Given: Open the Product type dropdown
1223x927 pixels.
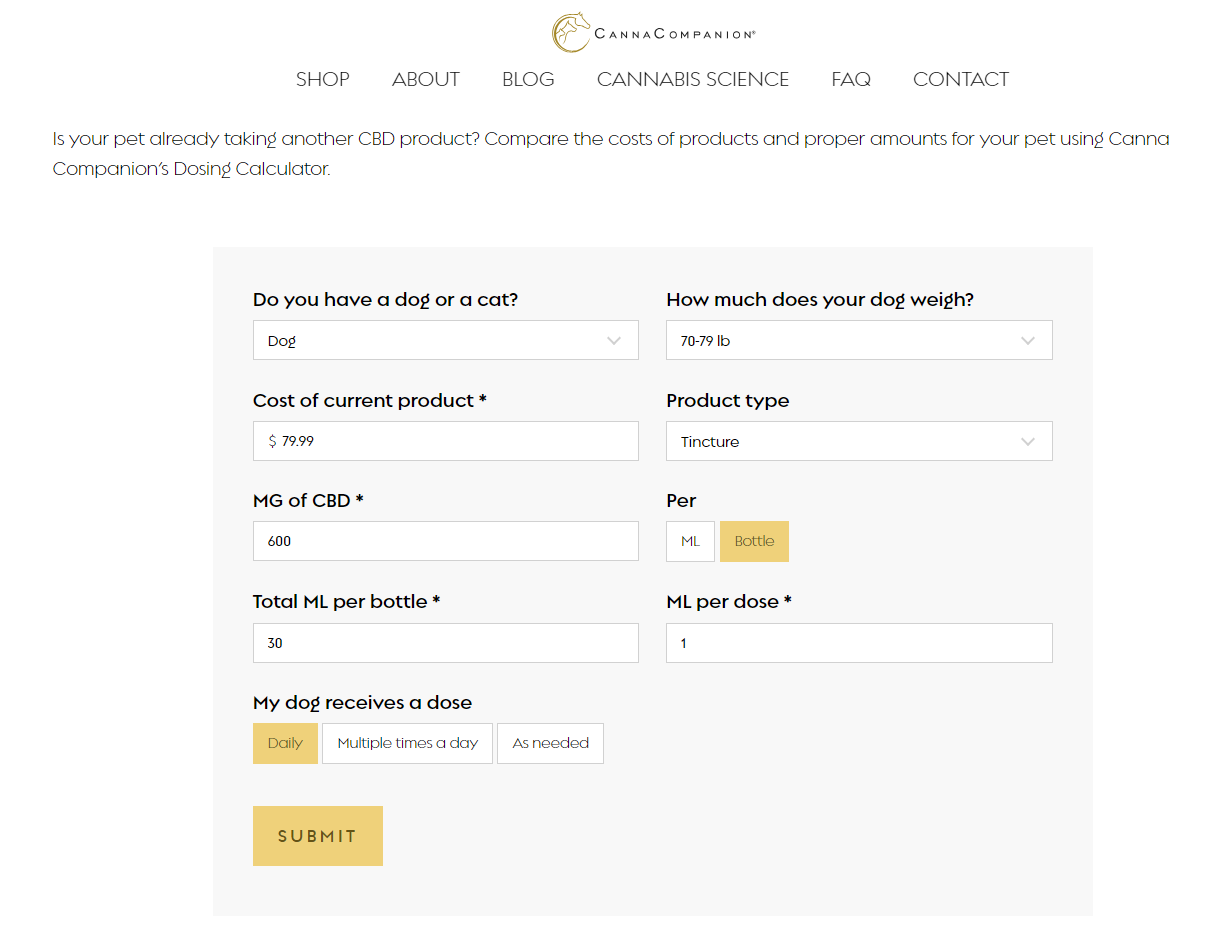Looking at the screenshot, I should 858,441.
